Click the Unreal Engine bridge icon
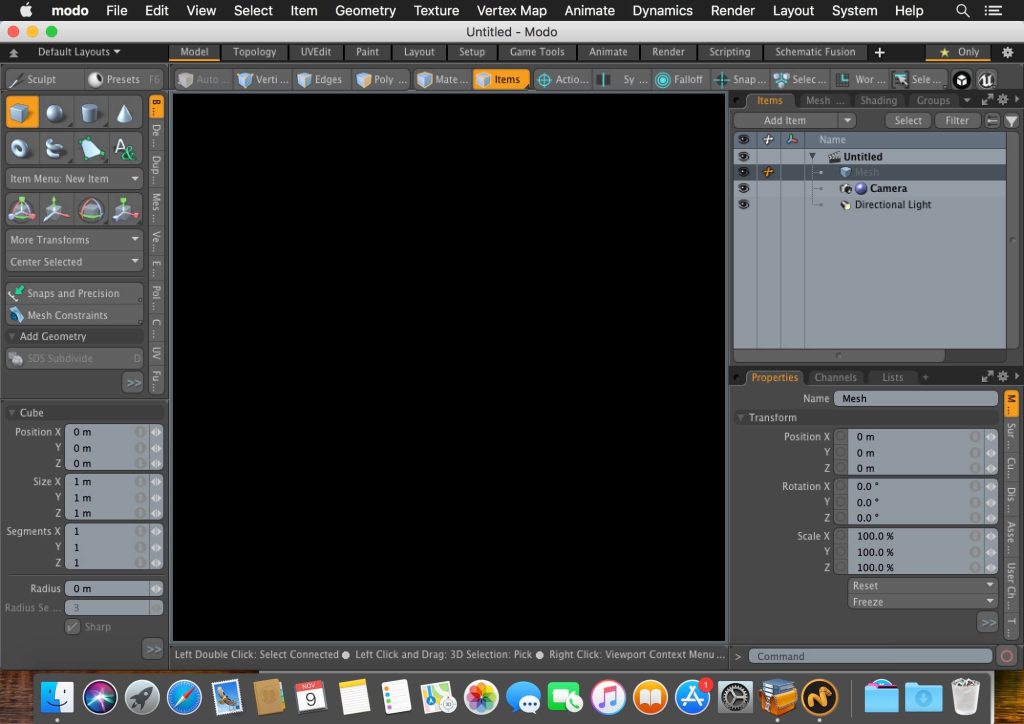This screenshot has width=1024, height=724. click(986, 80)
